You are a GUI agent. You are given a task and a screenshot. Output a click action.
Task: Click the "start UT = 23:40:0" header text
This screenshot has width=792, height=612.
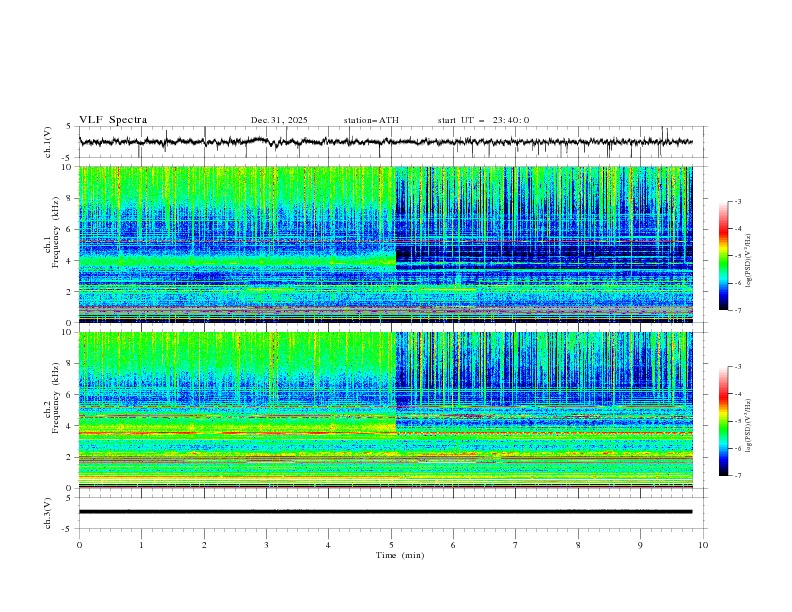pos(483,120)
